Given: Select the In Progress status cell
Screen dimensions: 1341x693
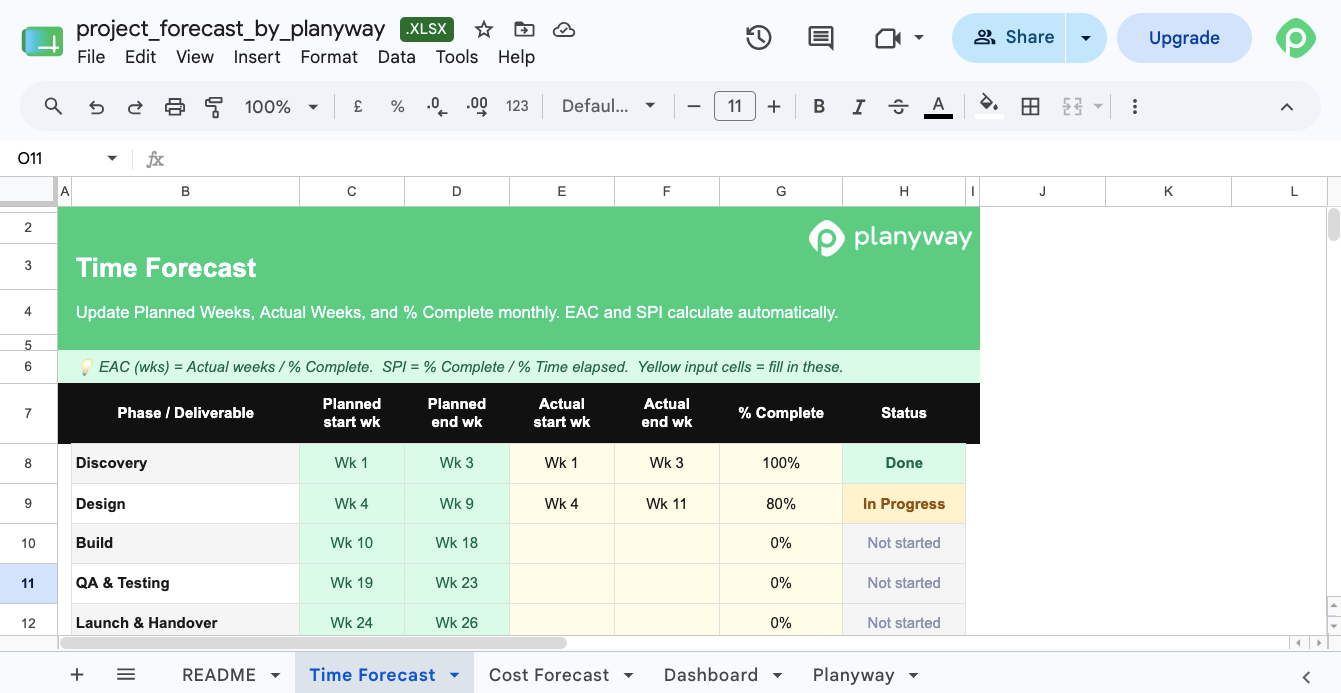Looking at the screenshot, I should (904, 504).
